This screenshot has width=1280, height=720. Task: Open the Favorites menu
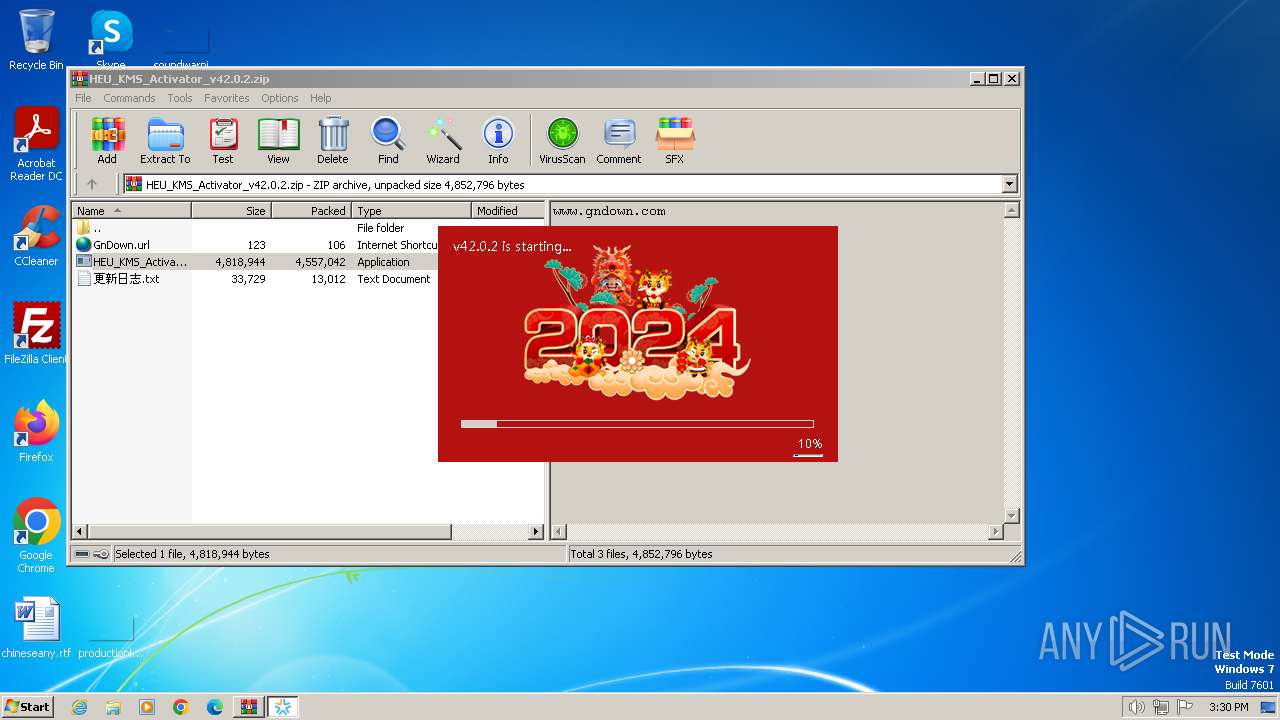(x=227, y=98)
